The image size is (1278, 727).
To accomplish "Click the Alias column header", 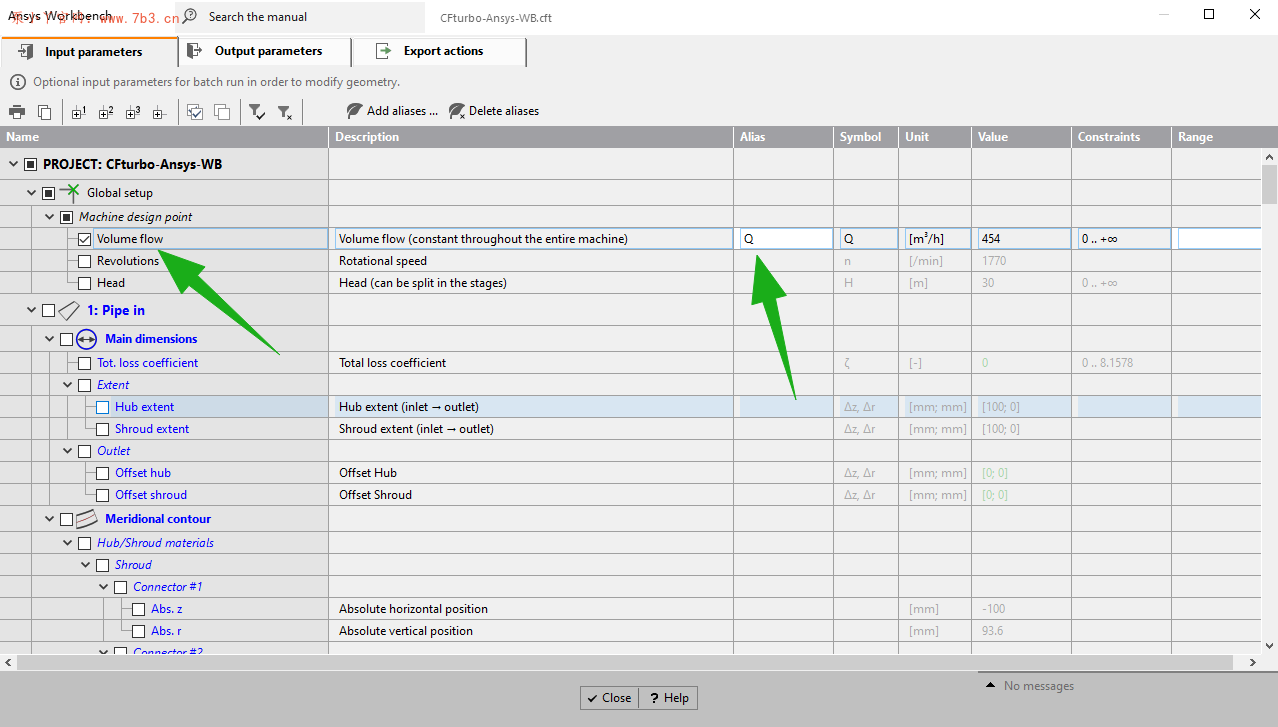I will click(x=784, y=137).
